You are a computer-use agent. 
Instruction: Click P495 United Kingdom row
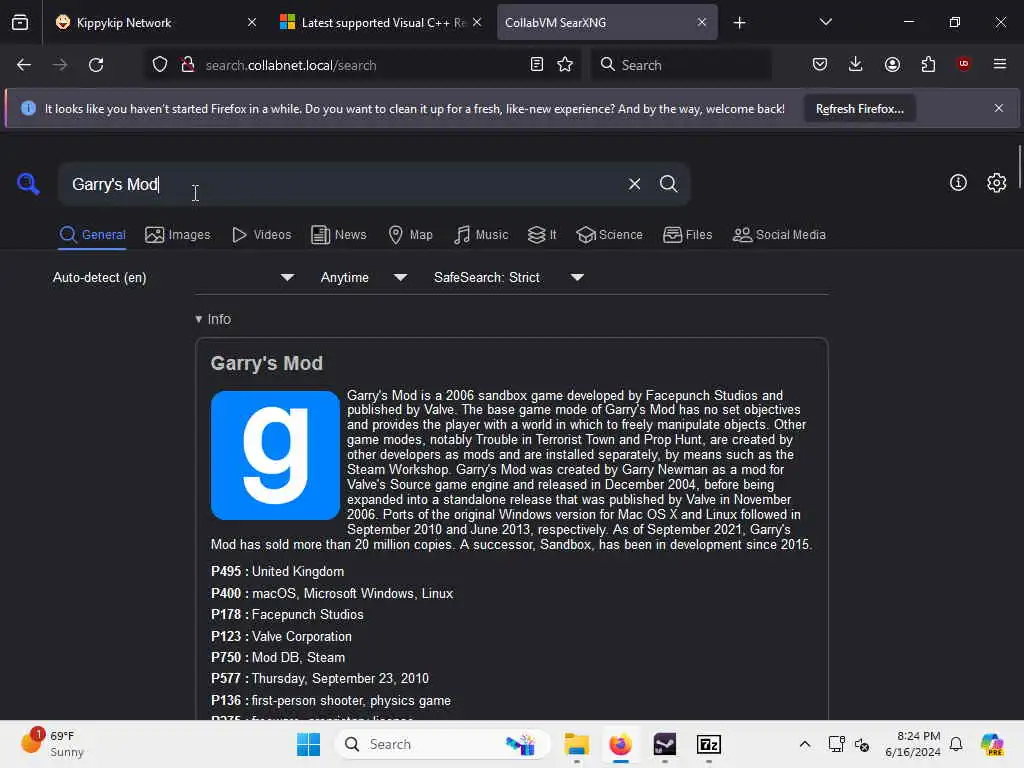pyautogui.click(x=278, y=571)
